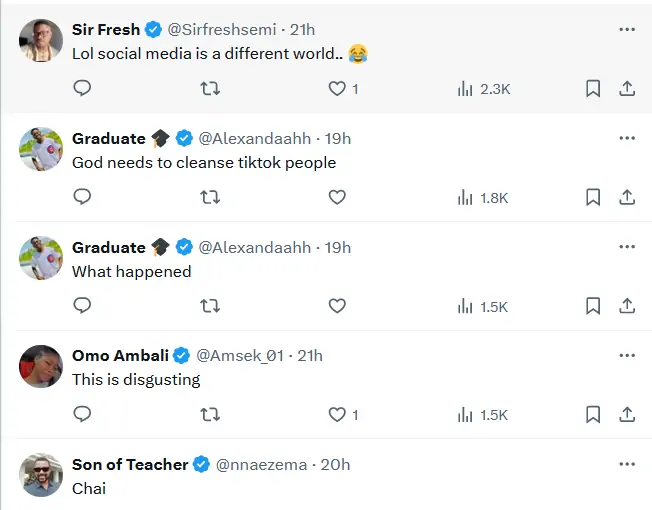This screenshot has height=510, width=652.
Task: Retweet Sir Fresh's social media post
Action: pos(210,89)
